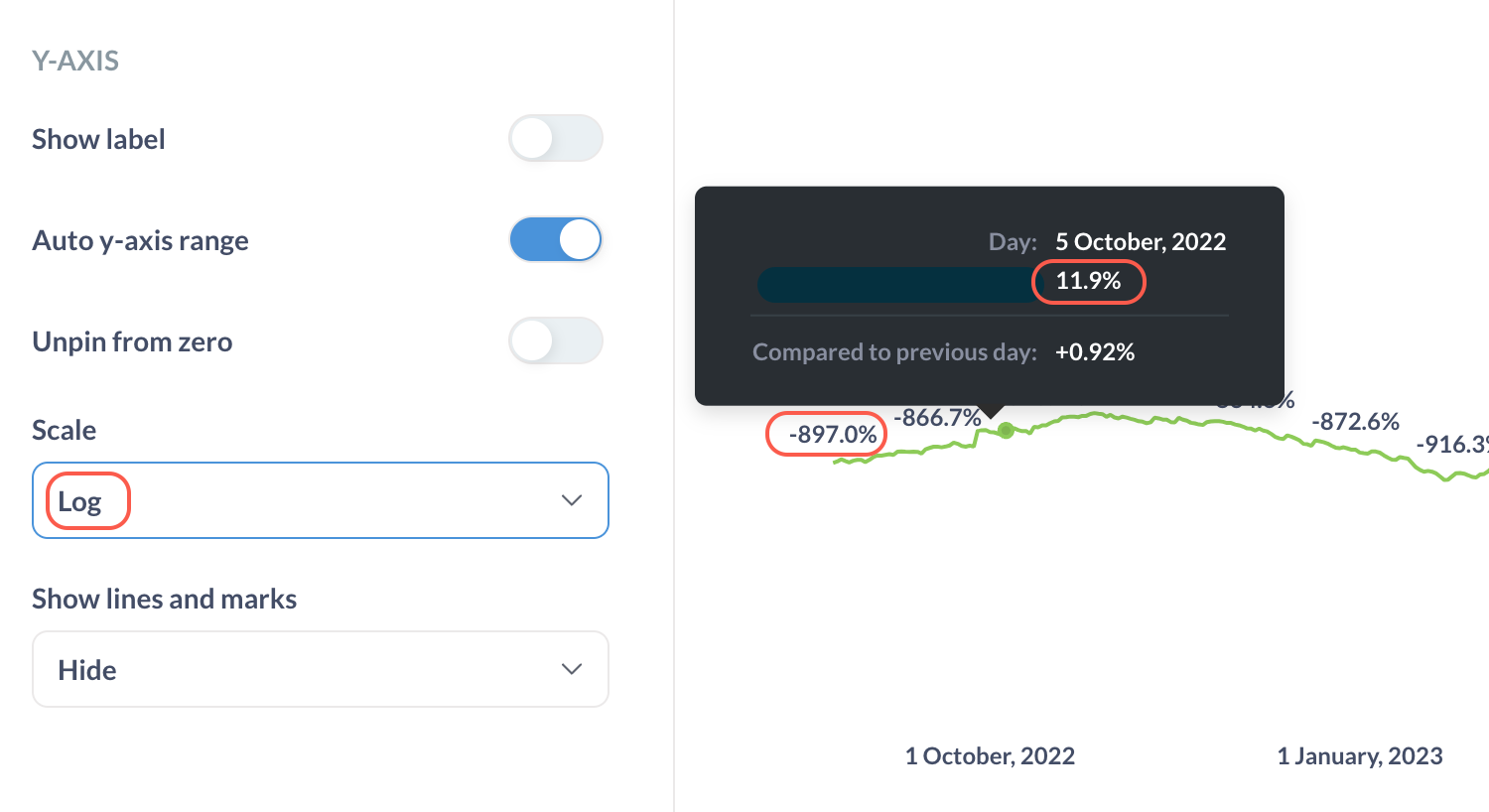Click the Y-AXIS section header
Image resolution: width=1489 pixels, height=812 pixels.
tap(75, 61)
